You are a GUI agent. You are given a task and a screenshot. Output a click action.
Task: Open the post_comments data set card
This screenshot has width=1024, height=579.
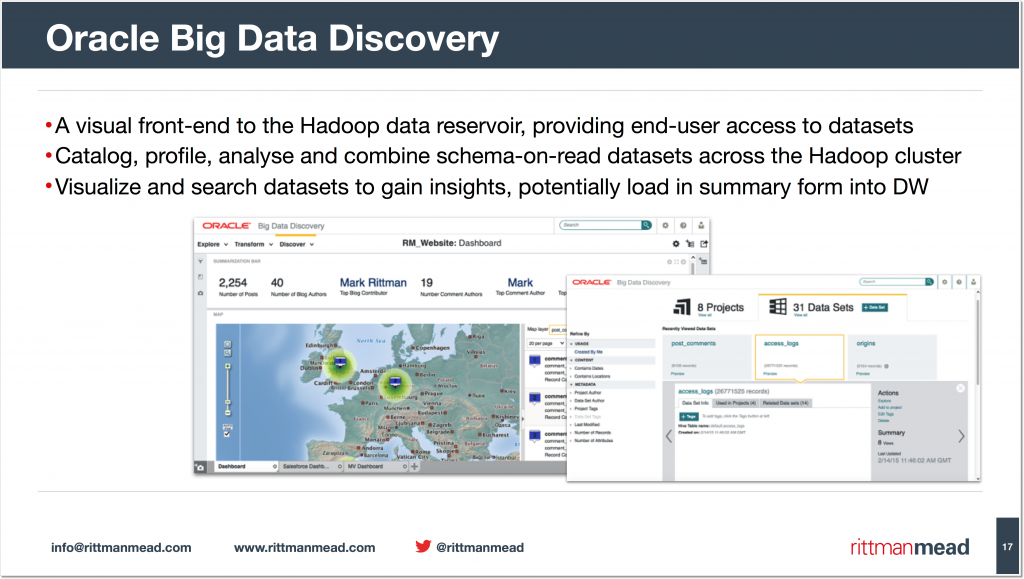pos(709,356)
